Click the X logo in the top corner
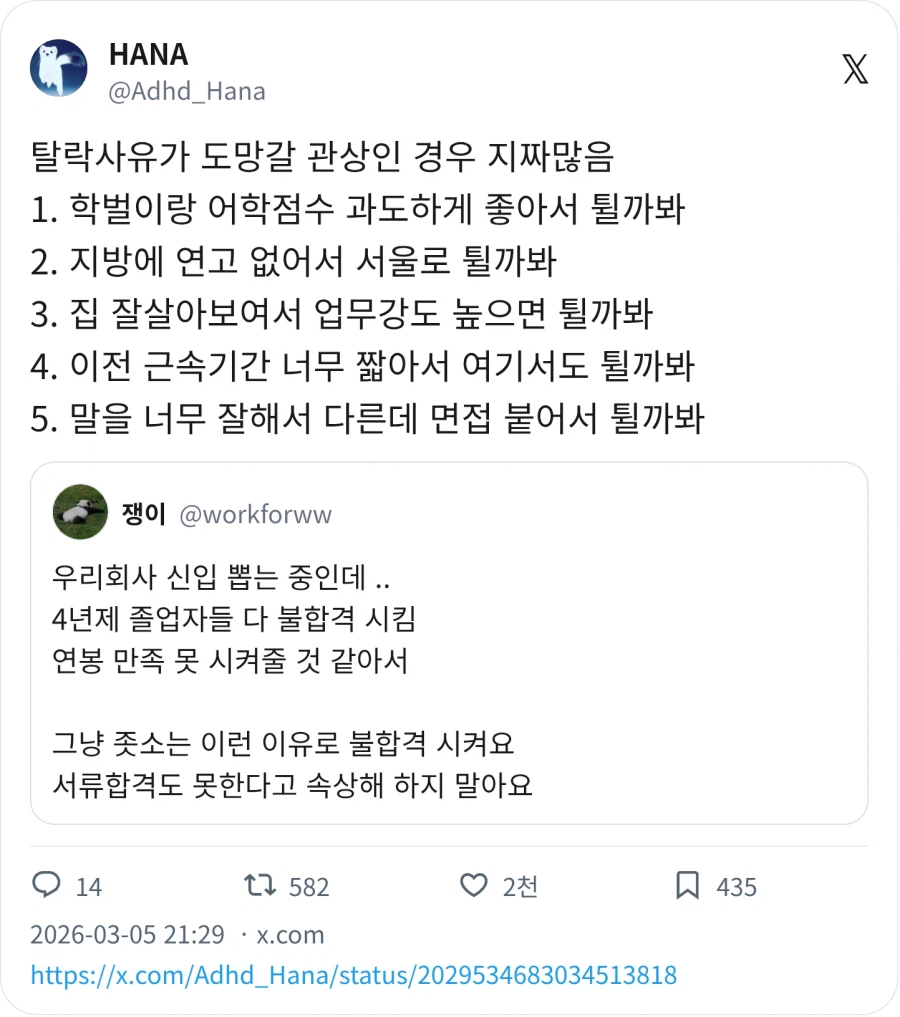 (x=855, y=70)
